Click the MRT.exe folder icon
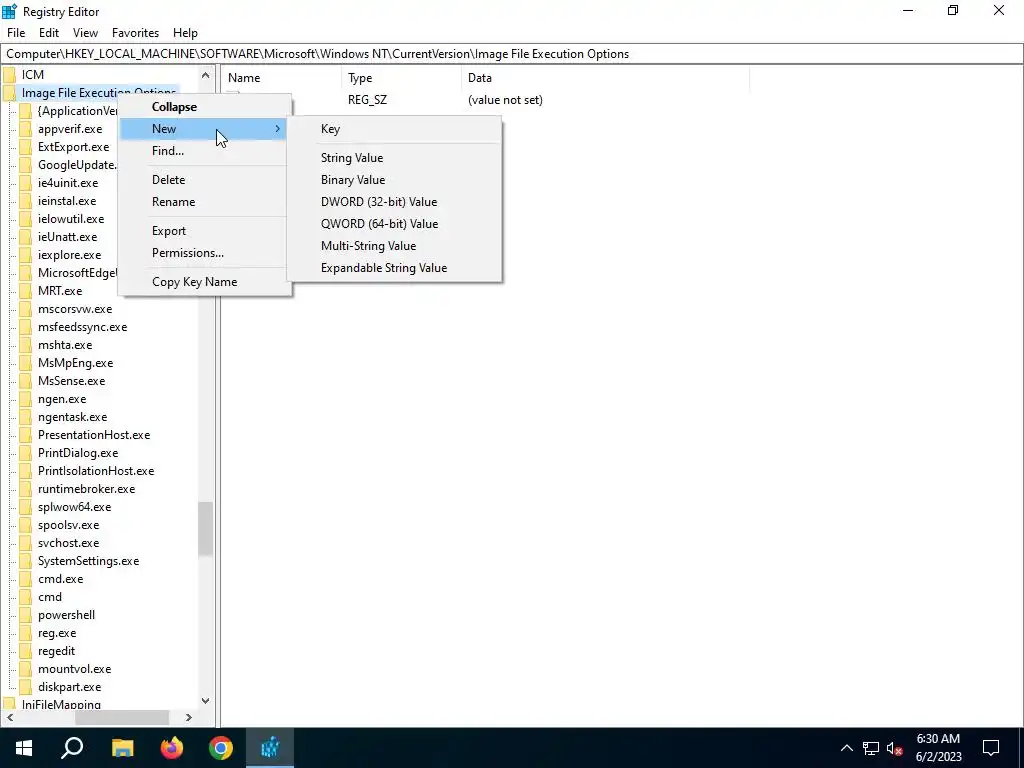The image size is (1024, 768). [x=25, y=291]
